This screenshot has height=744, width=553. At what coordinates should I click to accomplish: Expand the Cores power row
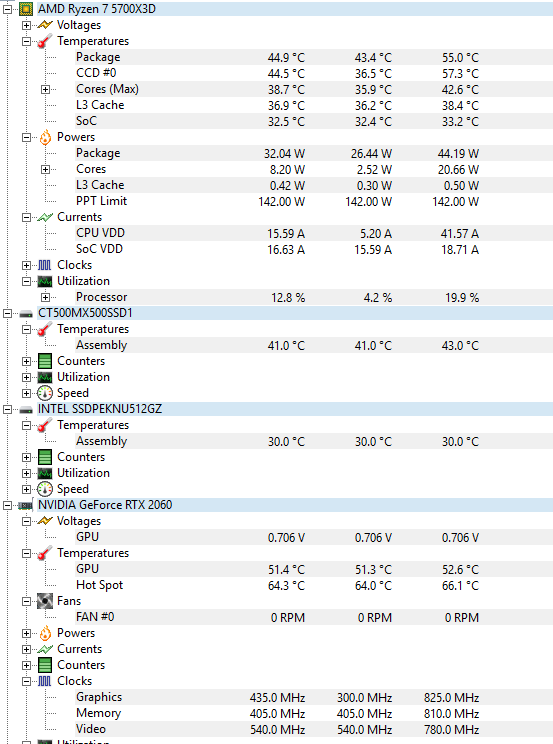click(46, 169)
